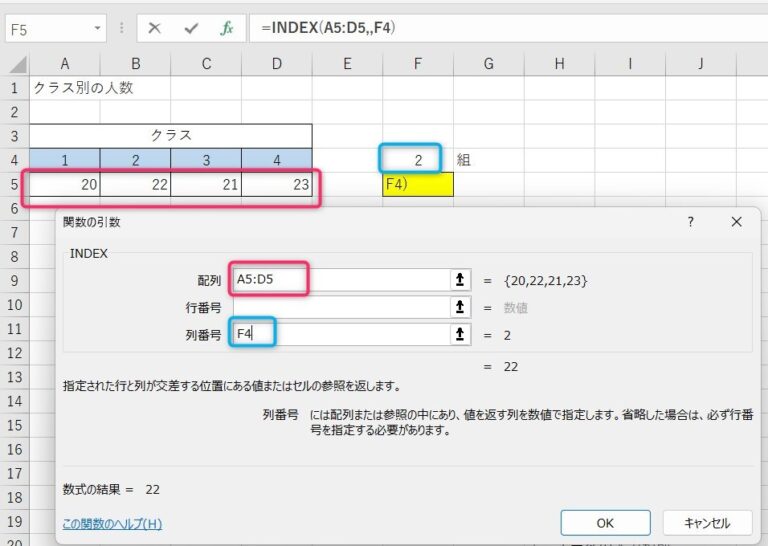The width and height of the screenshot is (768, 546).
Task: Click the 列番号 input field containing F4
Action: 341,334
